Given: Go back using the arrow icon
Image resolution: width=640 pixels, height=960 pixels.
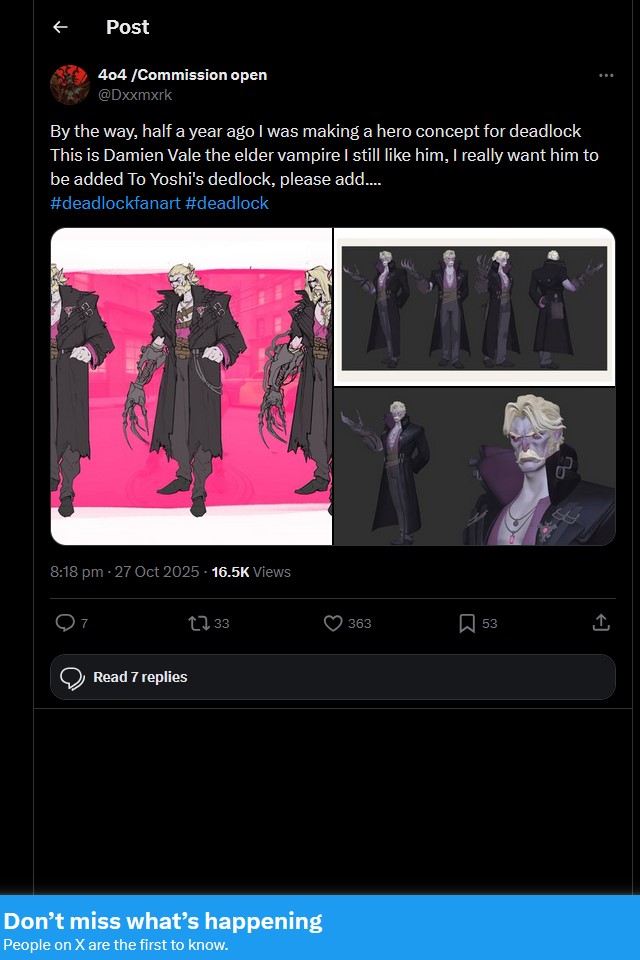Looking at the screenshot, I should pos(60,27).
